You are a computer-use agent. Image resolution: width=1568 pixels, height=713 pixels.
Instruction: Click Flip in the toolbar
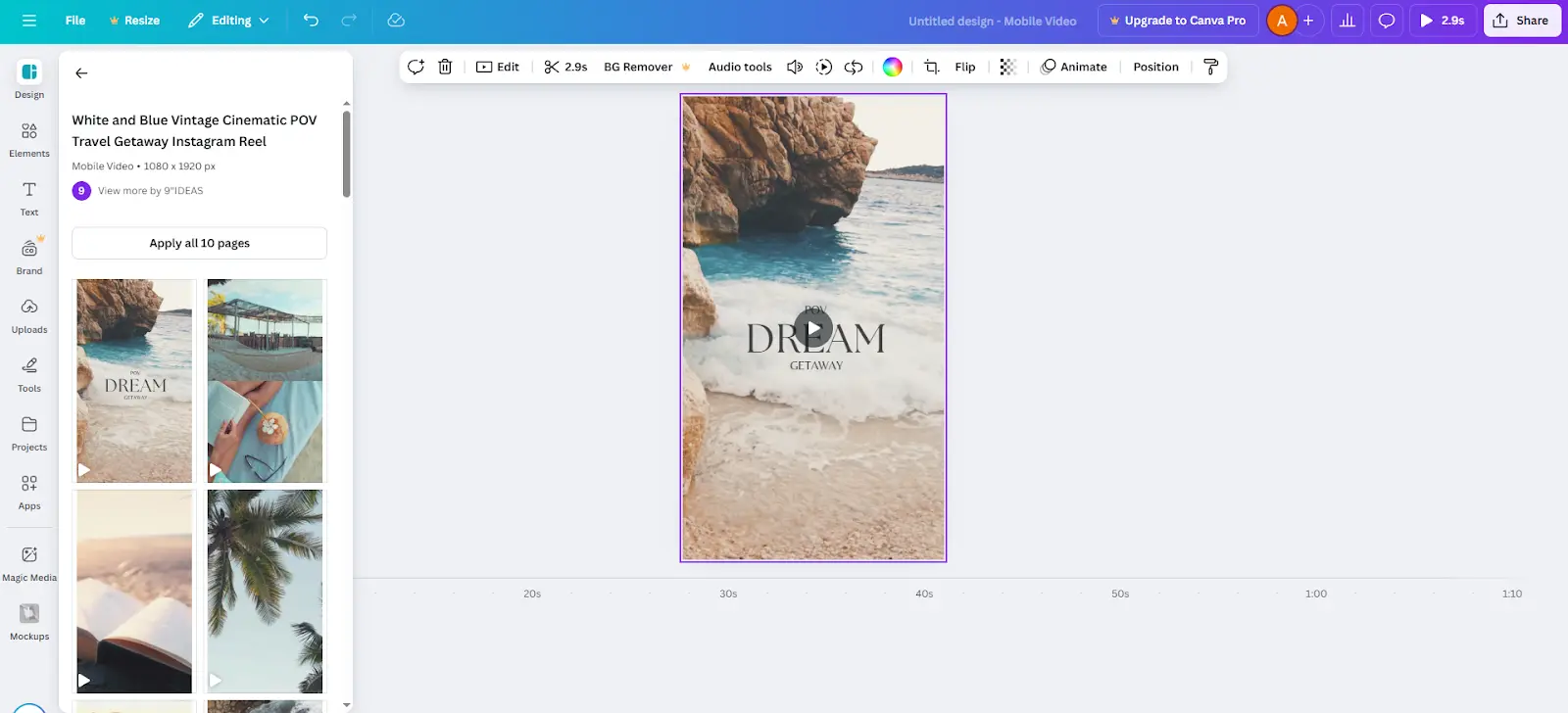965,67
